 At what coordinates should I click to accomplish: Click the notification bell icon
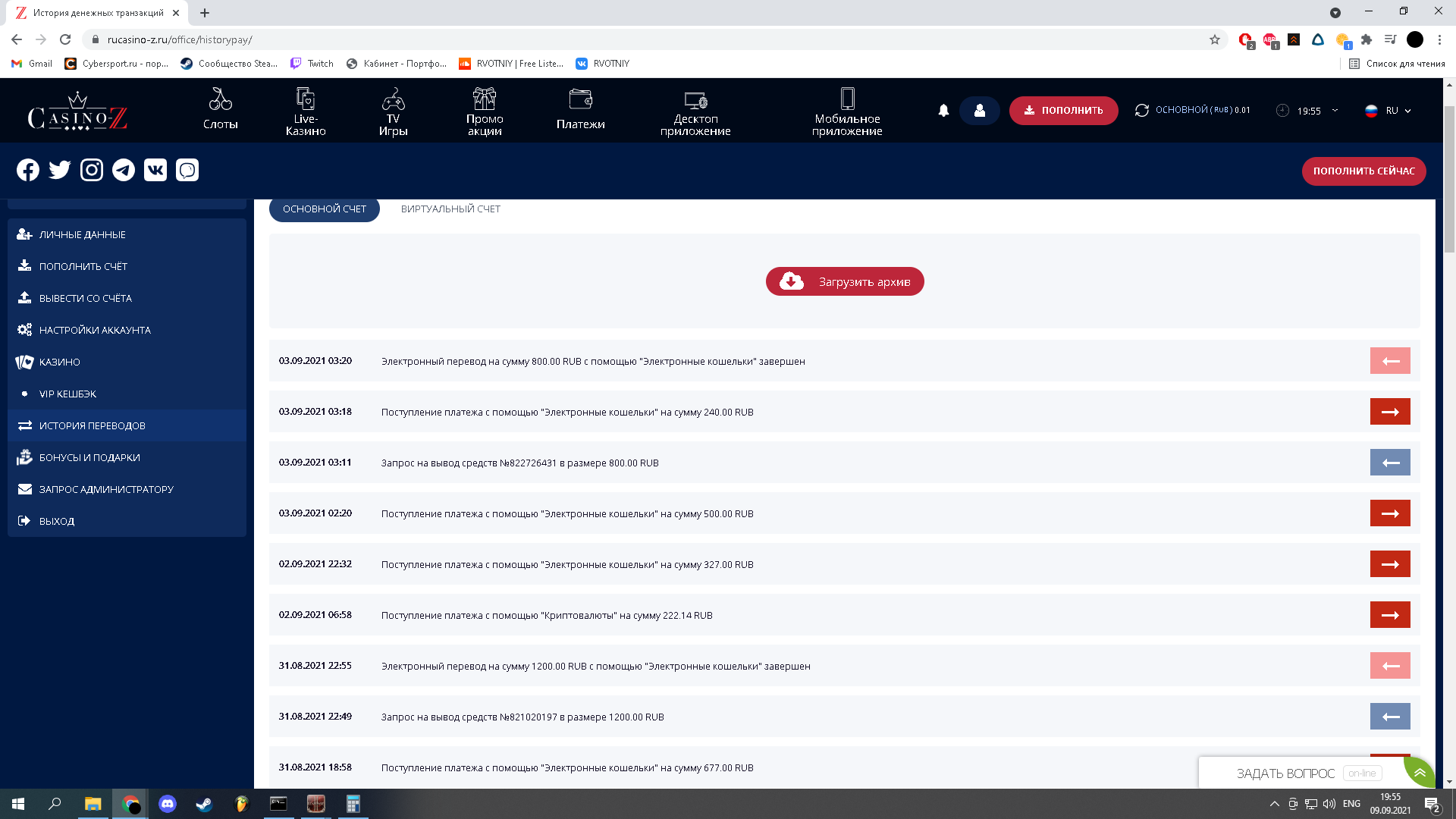pyautogui.click(x=943, y=111)
